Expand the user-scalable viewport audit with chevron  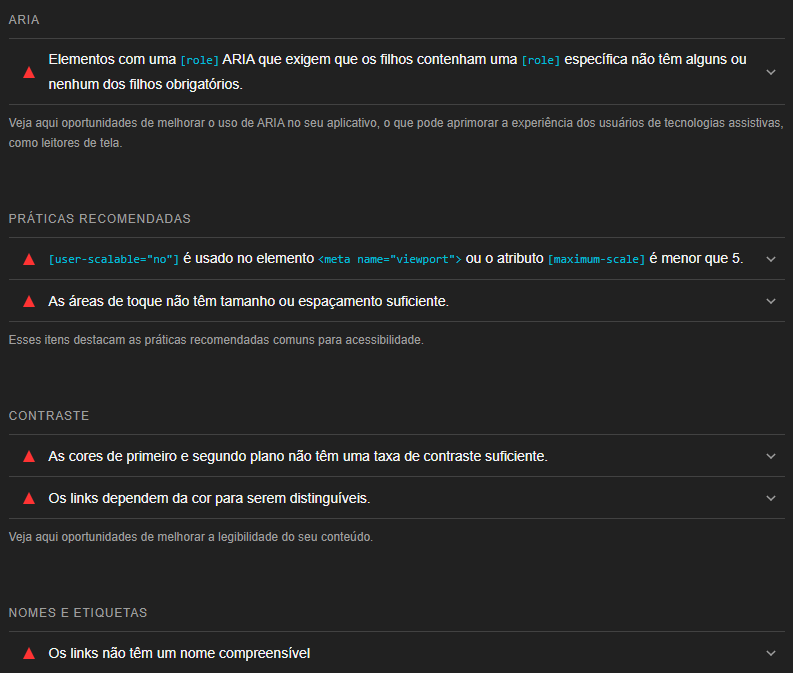770,259
